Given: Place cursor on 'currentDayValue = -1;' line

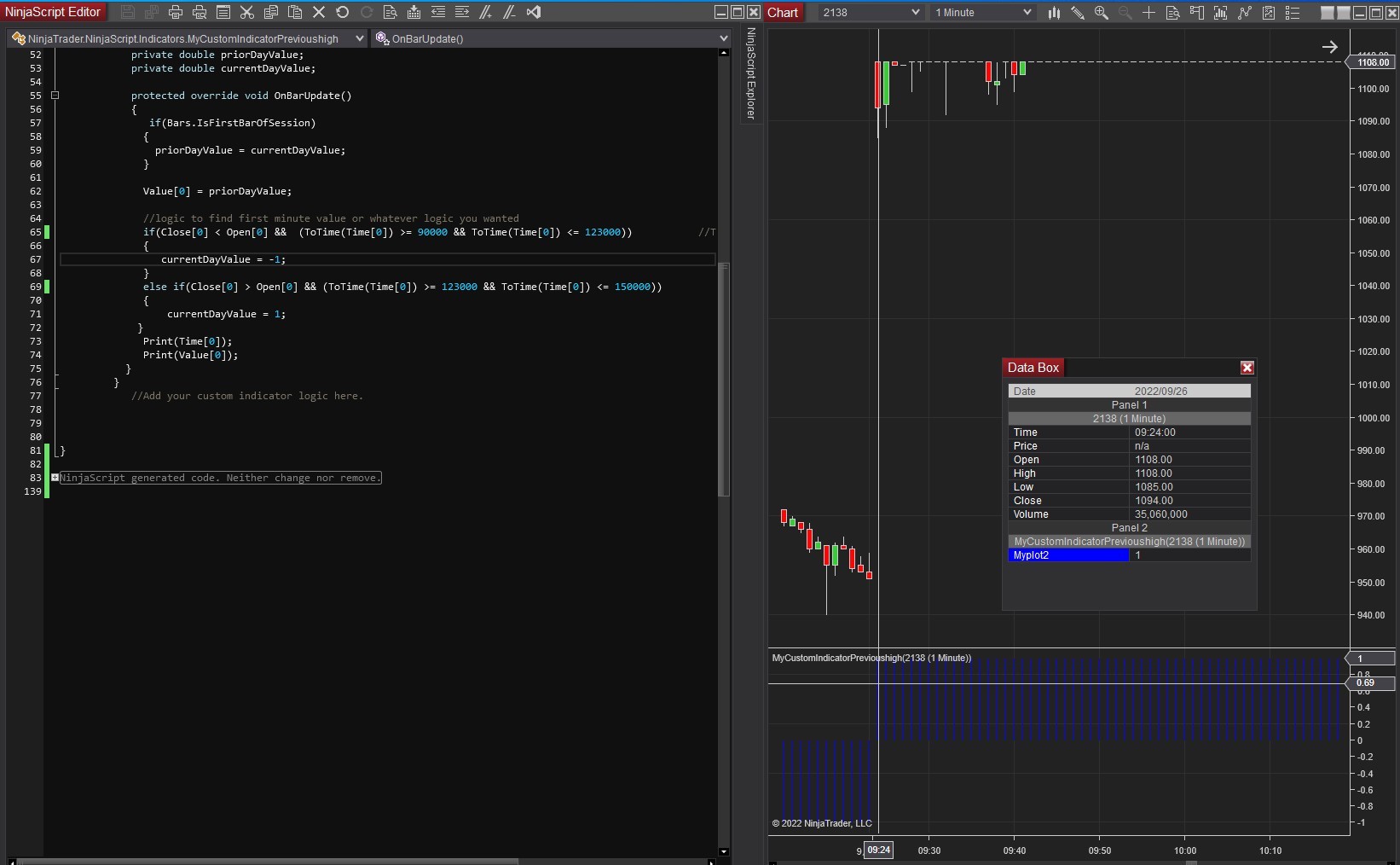Looking at the screenshot, I should pos(223,259).
